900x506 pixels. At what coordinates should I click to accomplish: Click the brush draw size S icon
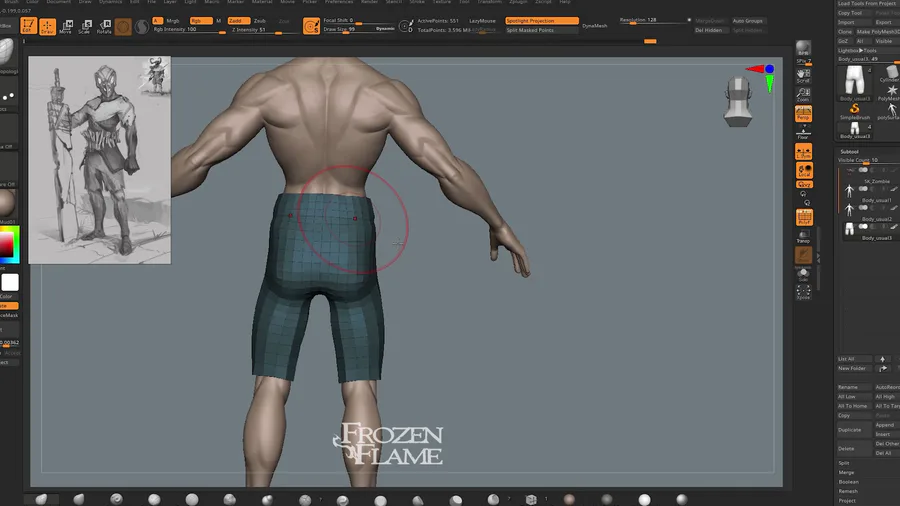311,26
